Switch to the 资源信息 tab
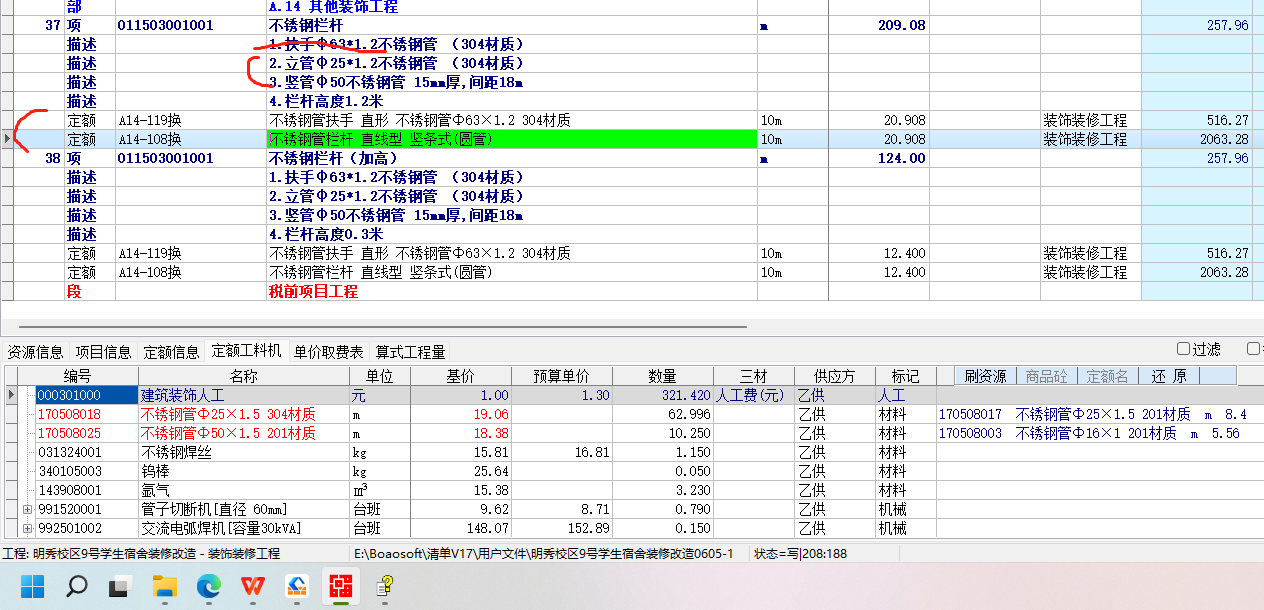1264x610 pixels. point(35,352)
